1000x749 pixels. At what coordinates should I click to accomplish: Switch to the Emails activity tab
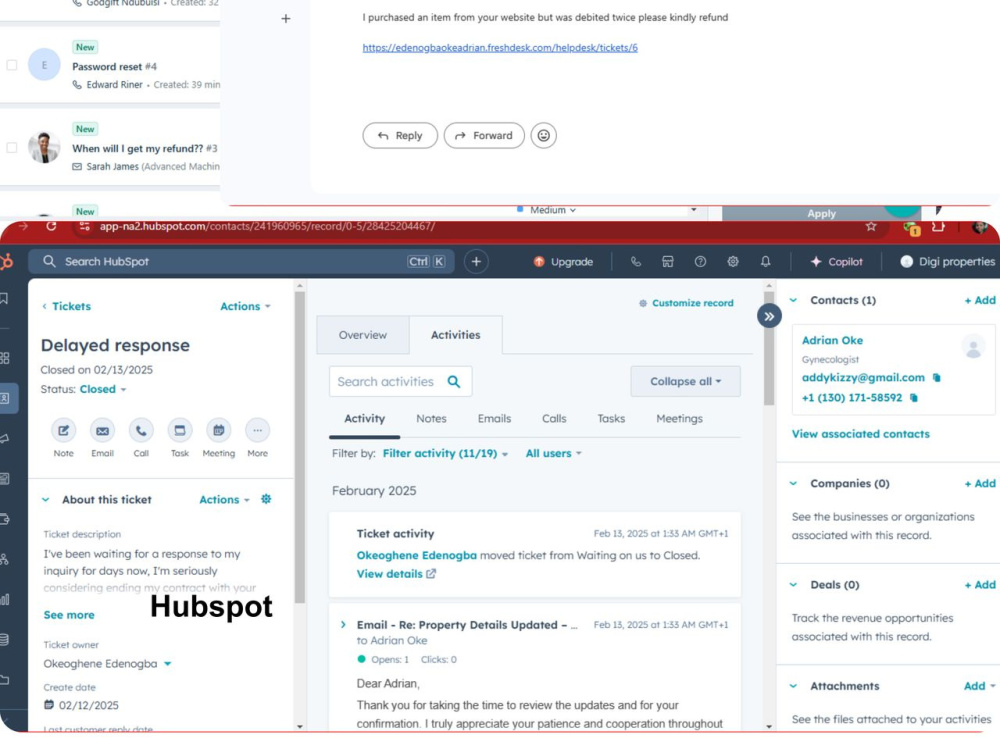(494, 419)
